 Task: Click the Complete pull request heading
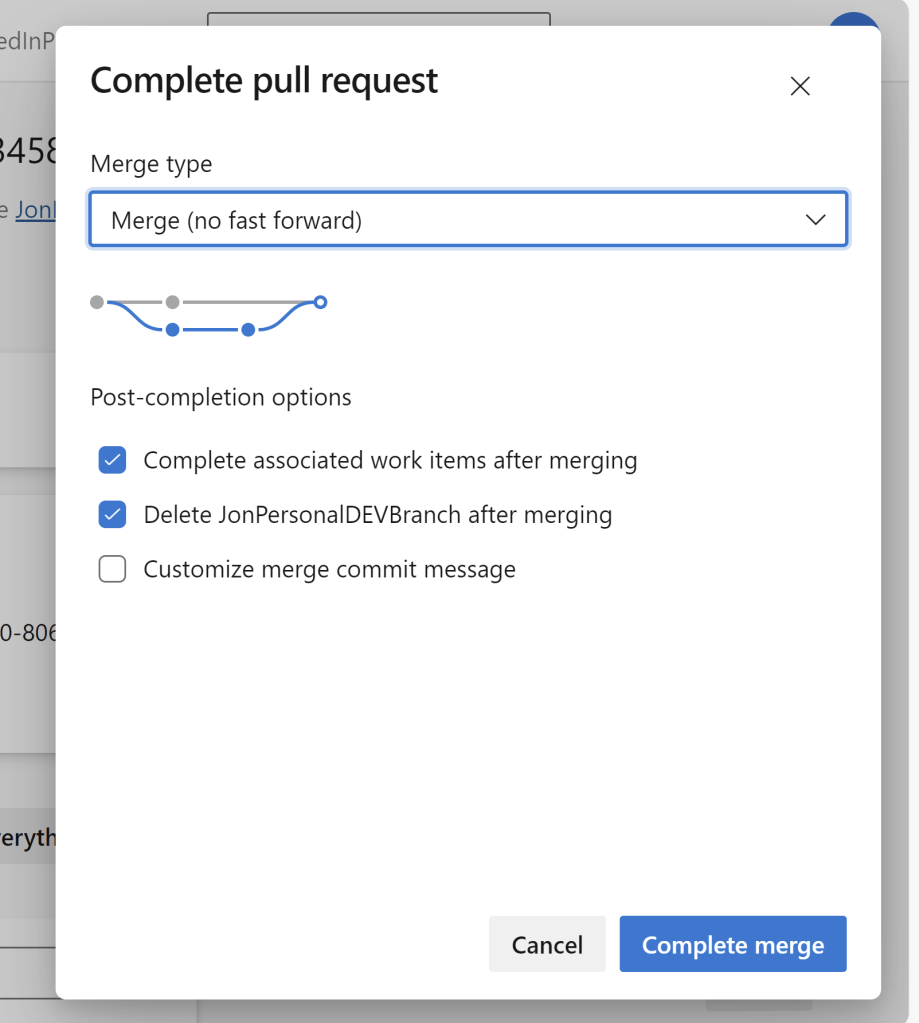coord(264,80)
